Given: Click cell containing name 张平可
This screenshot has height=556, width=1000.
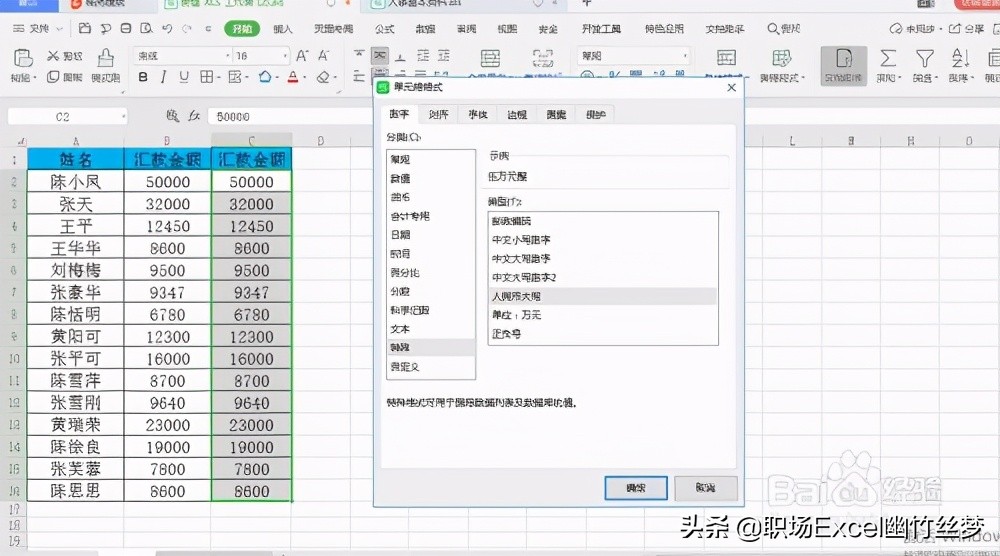Looking at the screenshot, I should pos(75,359).
